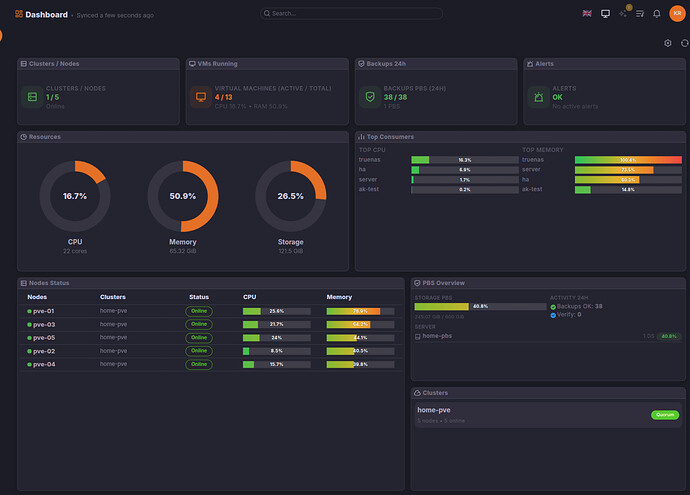This screenshot has height=495, width=690.
Task: Click the Storage PBS usage bar
Action: click(451, 307)
